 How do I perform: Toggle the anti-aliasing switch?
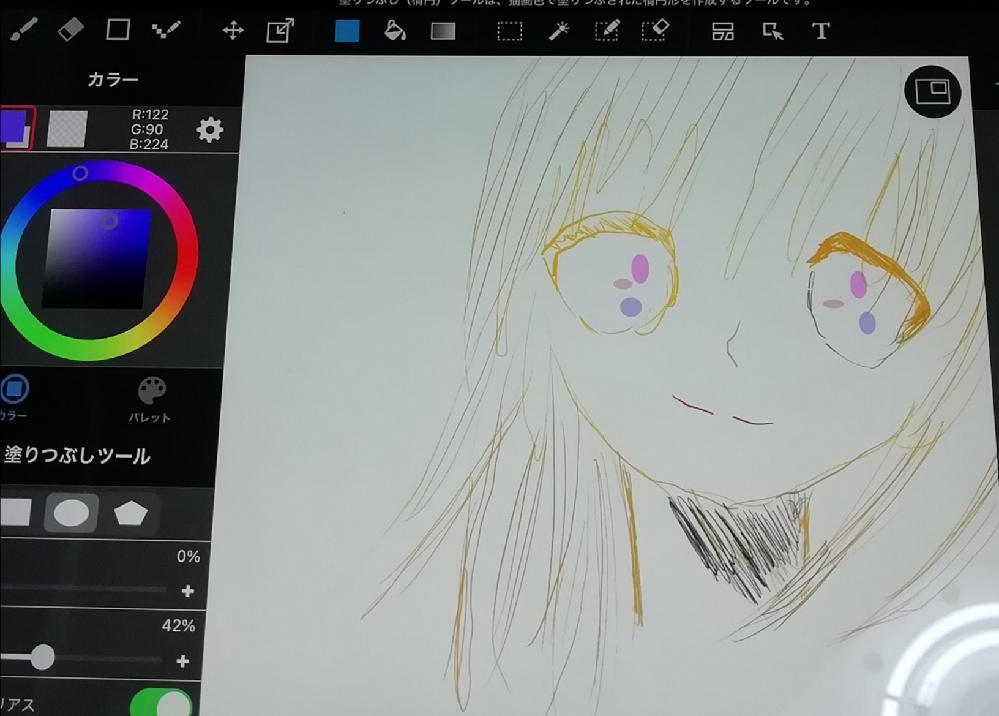pyautogui.click(x=161, y=703)
